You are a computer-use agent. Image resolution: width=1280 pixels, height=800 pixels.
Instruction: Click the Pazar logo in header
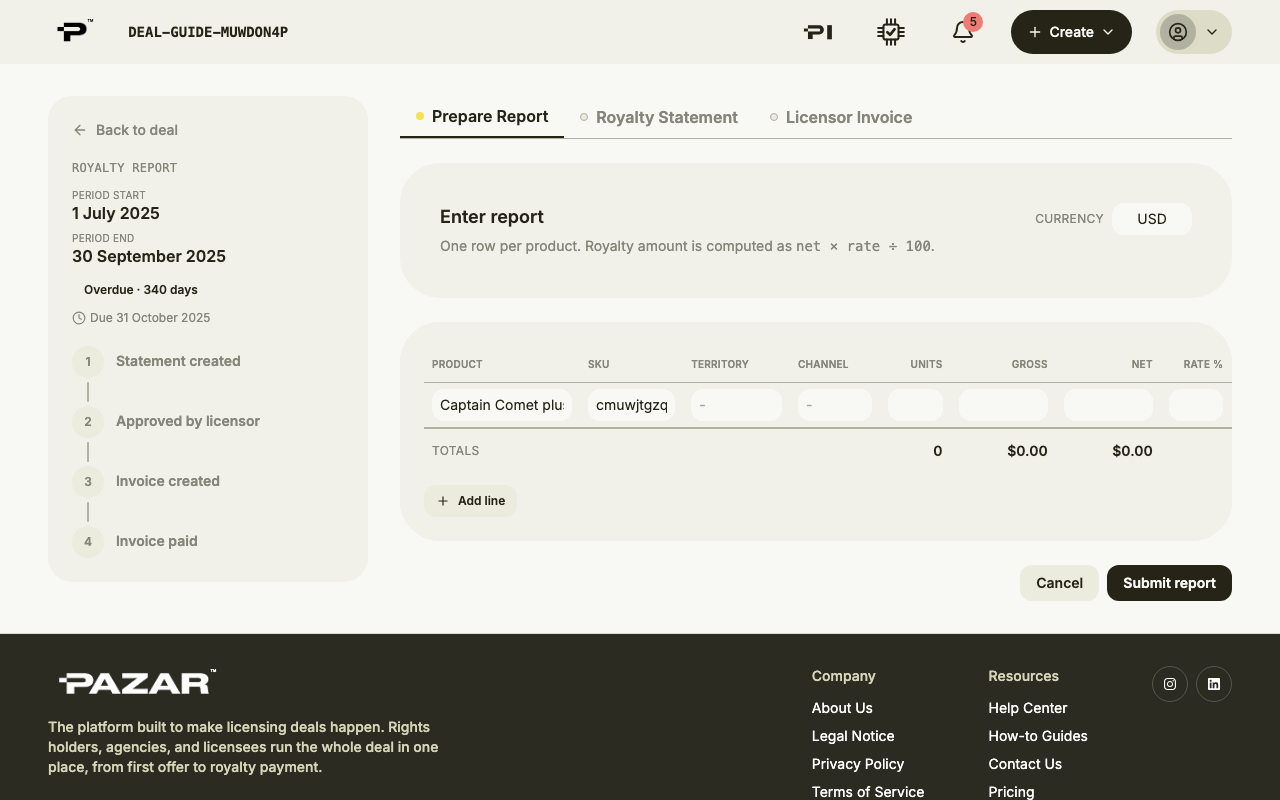(x=75, y=31)
